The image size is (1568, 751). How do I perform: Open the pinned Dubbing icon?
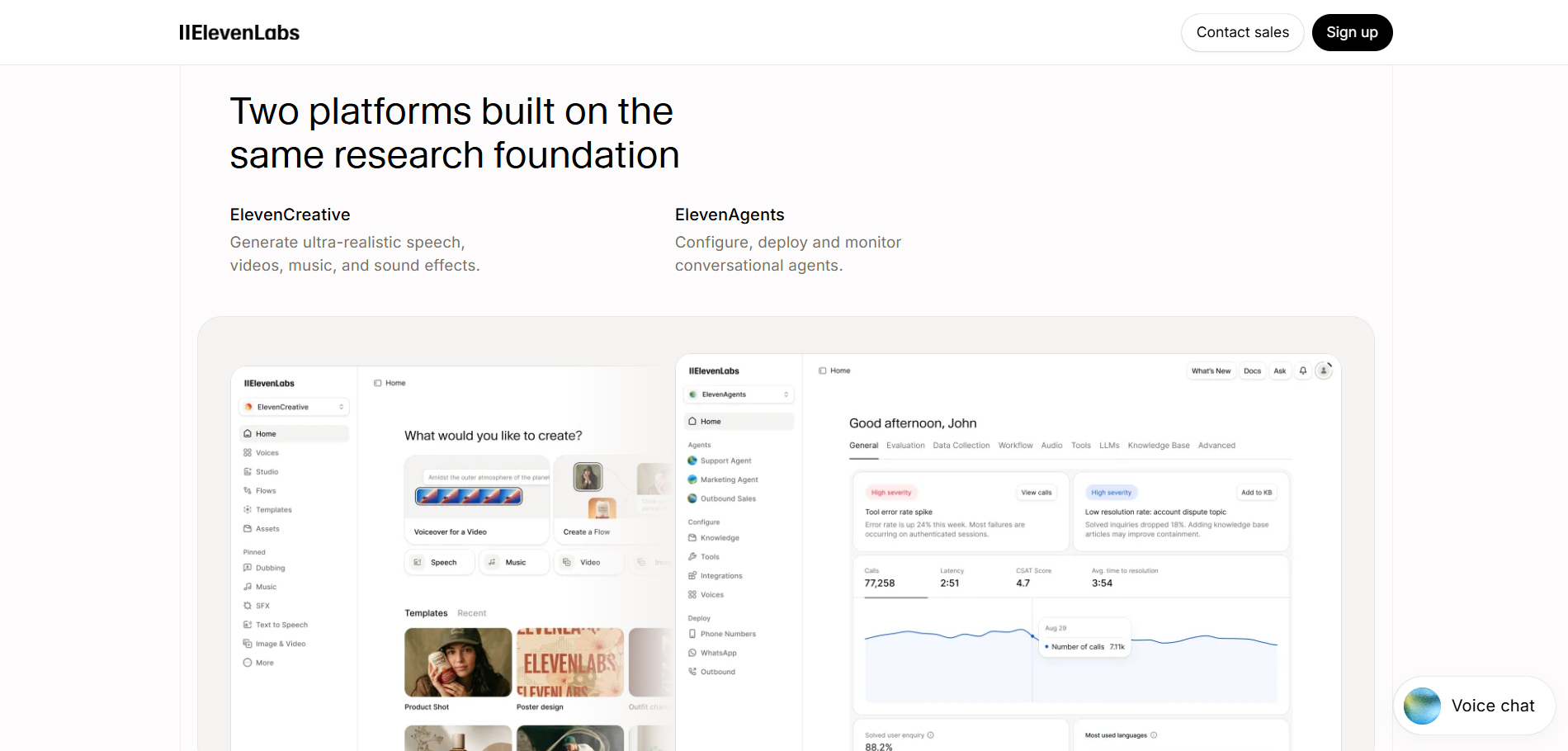[248, 568]
